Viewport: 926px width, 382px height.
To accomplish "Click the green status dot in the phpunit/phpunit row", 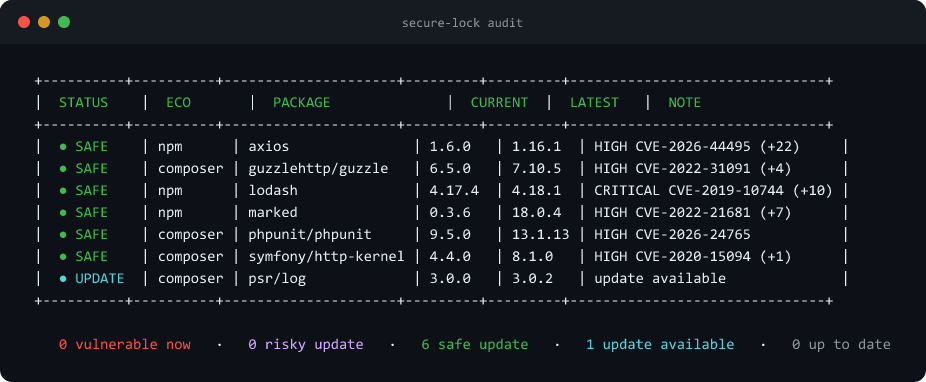I will coord(63,235).
